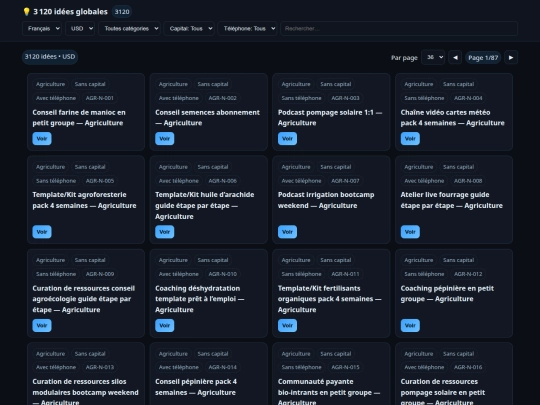Change the Par page count dropdown
Image resolution: width=540 pixels, height=405 pixels.
pyautogui.click(x=433, y=57)
